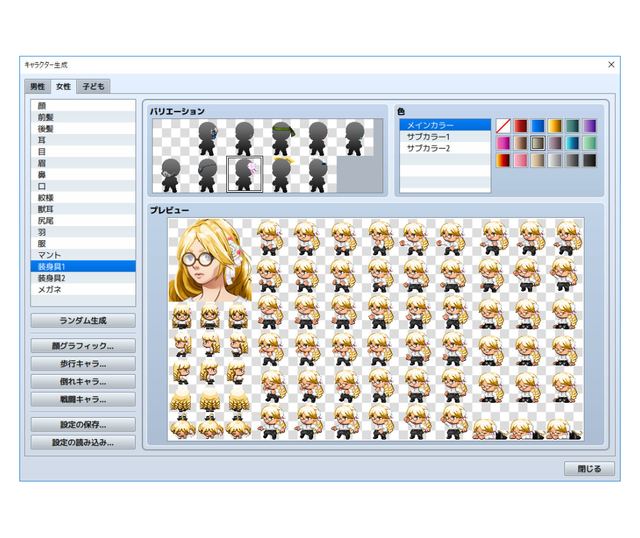The image size is (640, 538).
Task: Choose the gray head wrap variation
Action: pyautogui.click(x=207, y=174)
